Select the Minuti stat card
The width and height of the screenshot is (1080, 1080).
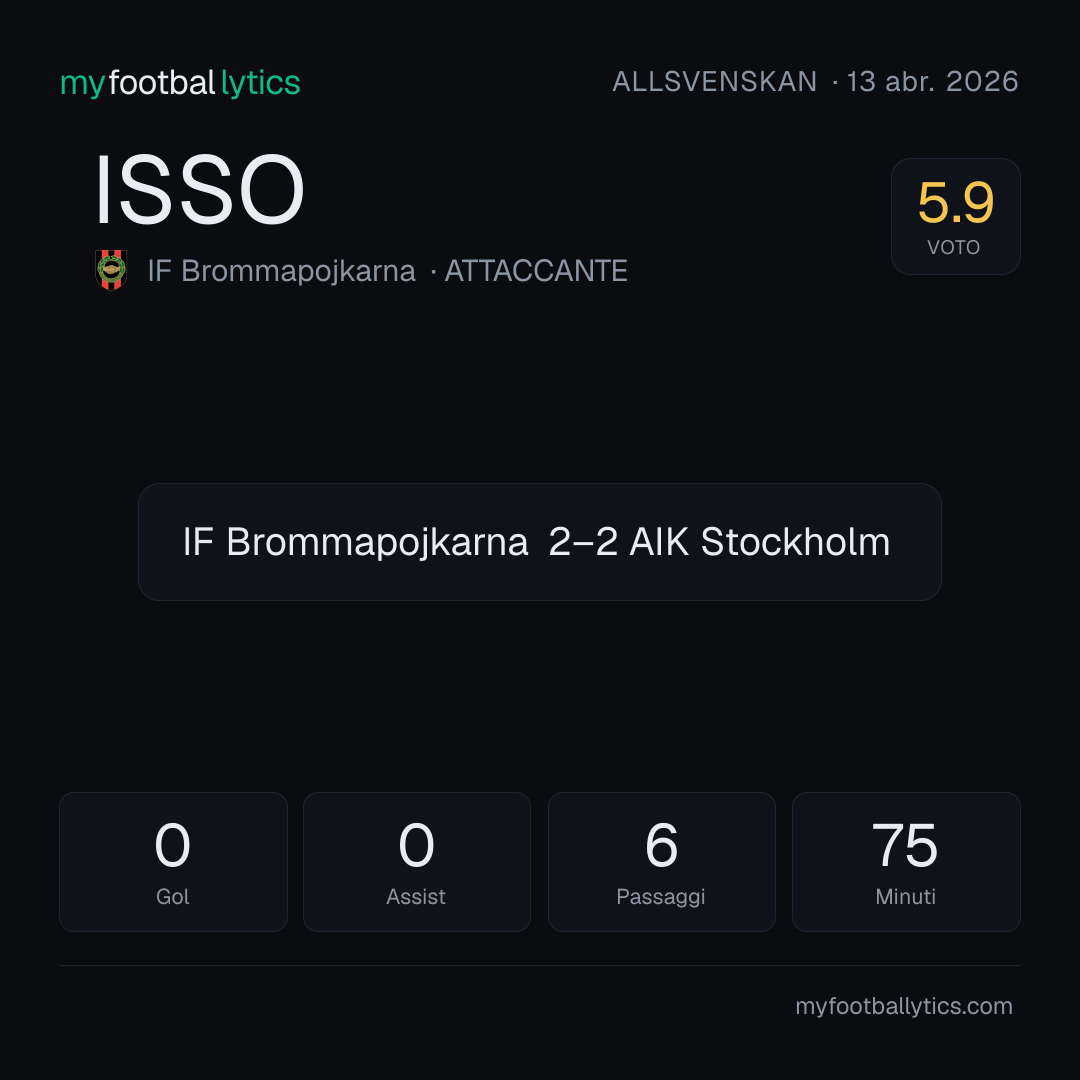[906, 862]
